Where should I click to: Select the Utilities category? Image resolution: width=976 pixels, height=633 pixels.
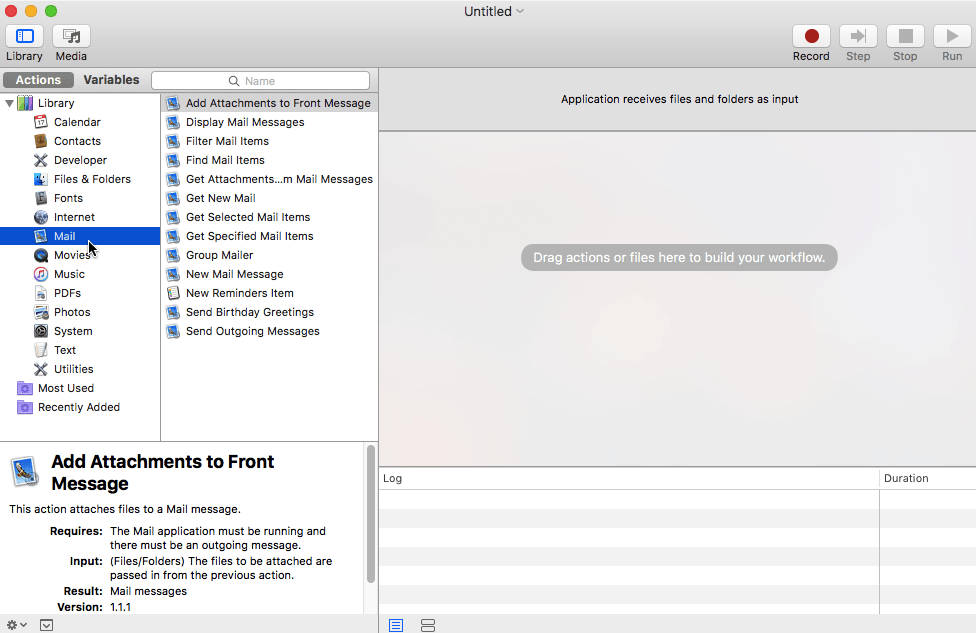[73, 369]
